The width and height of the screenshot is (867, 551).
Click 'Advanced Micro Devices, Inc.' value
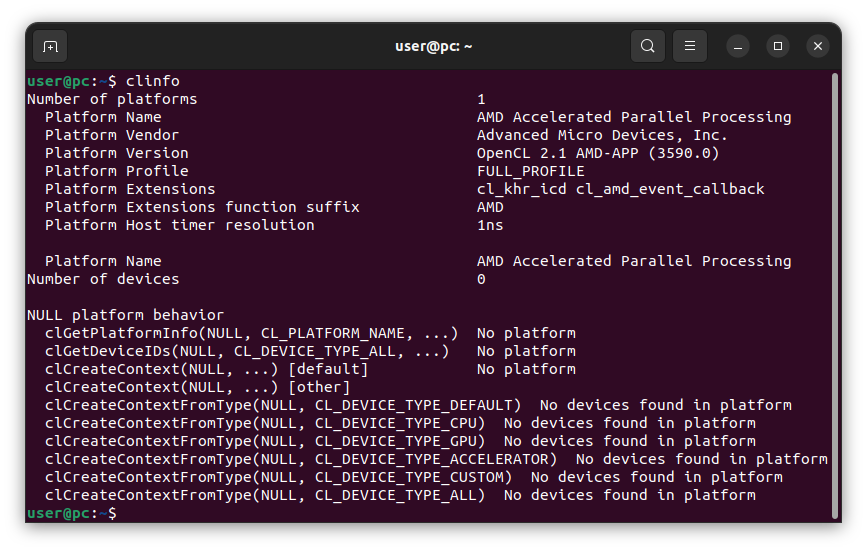coord(602,135)
